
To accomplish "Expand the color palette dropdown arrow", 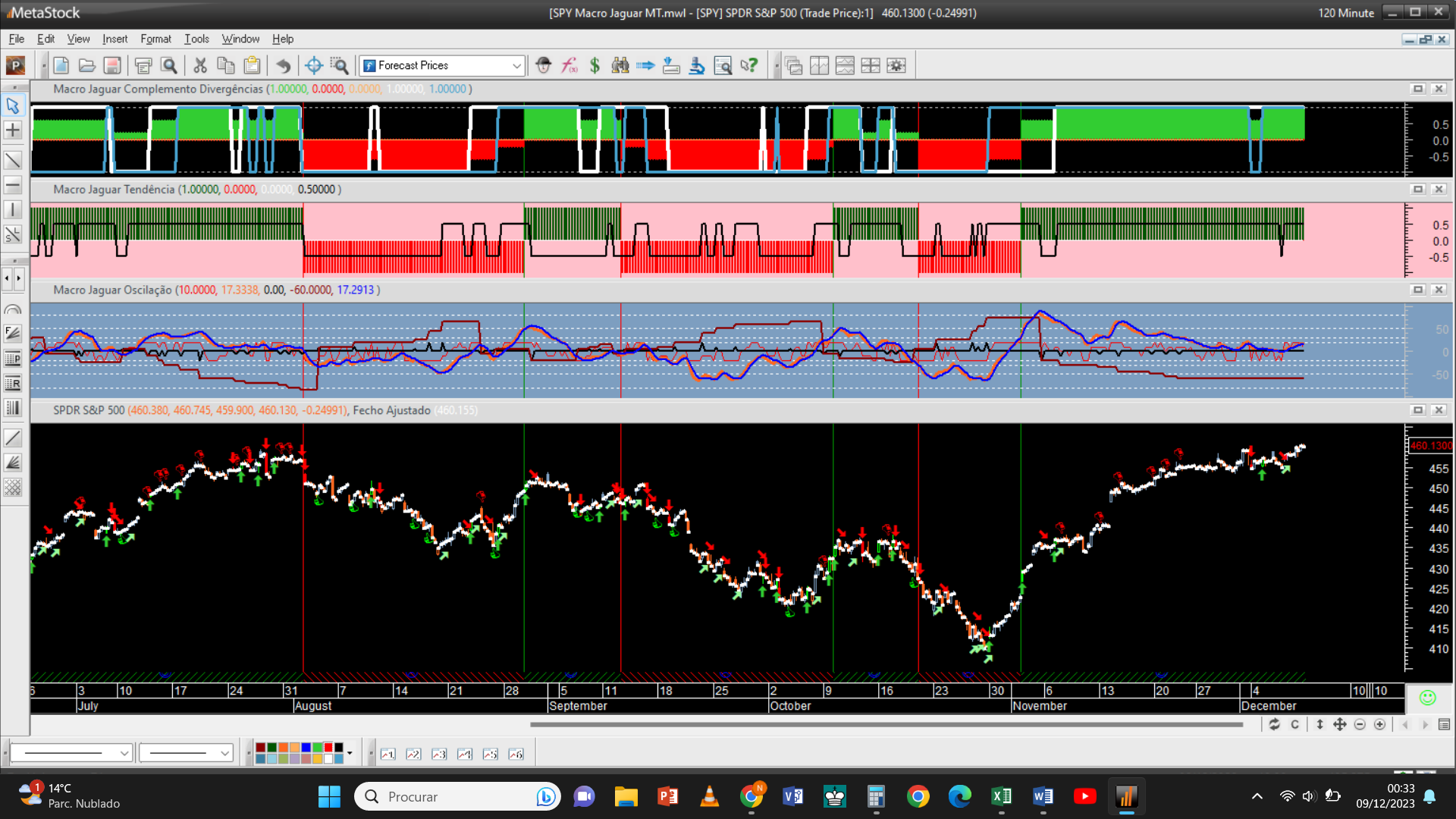I will point(350,753).
